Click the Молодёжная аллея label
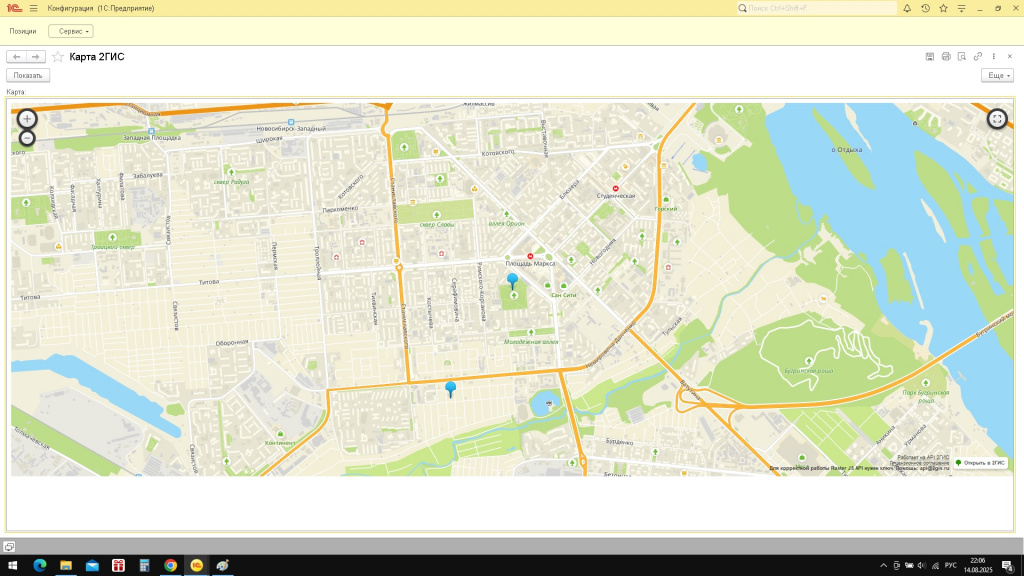 click(x=531, y=342)
